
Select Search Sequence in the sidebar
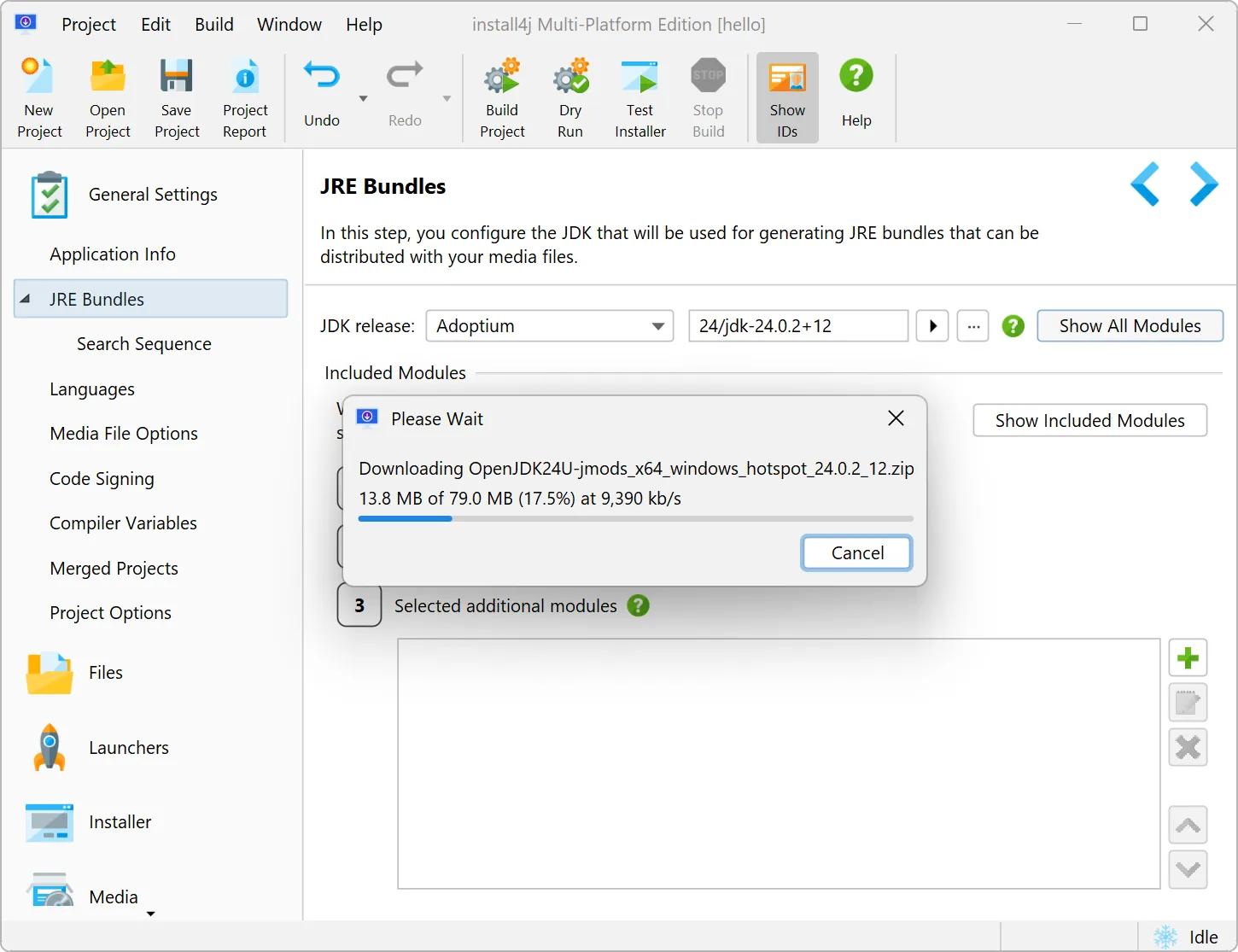click(144, 344)
